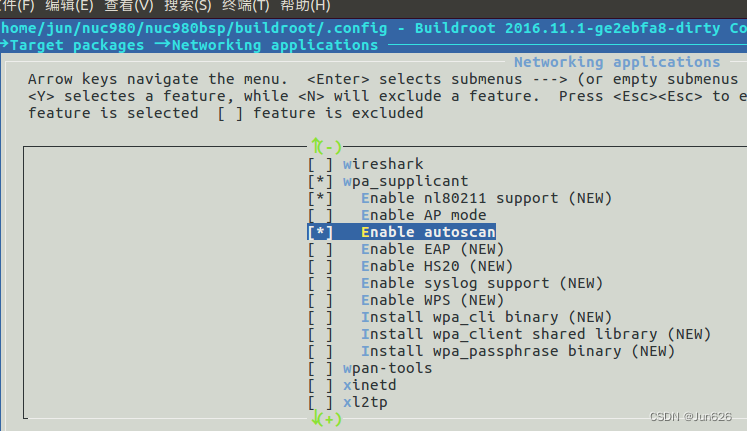
Task: Toggle the Enable EAP checkbox
Action: tap(320, 250)
